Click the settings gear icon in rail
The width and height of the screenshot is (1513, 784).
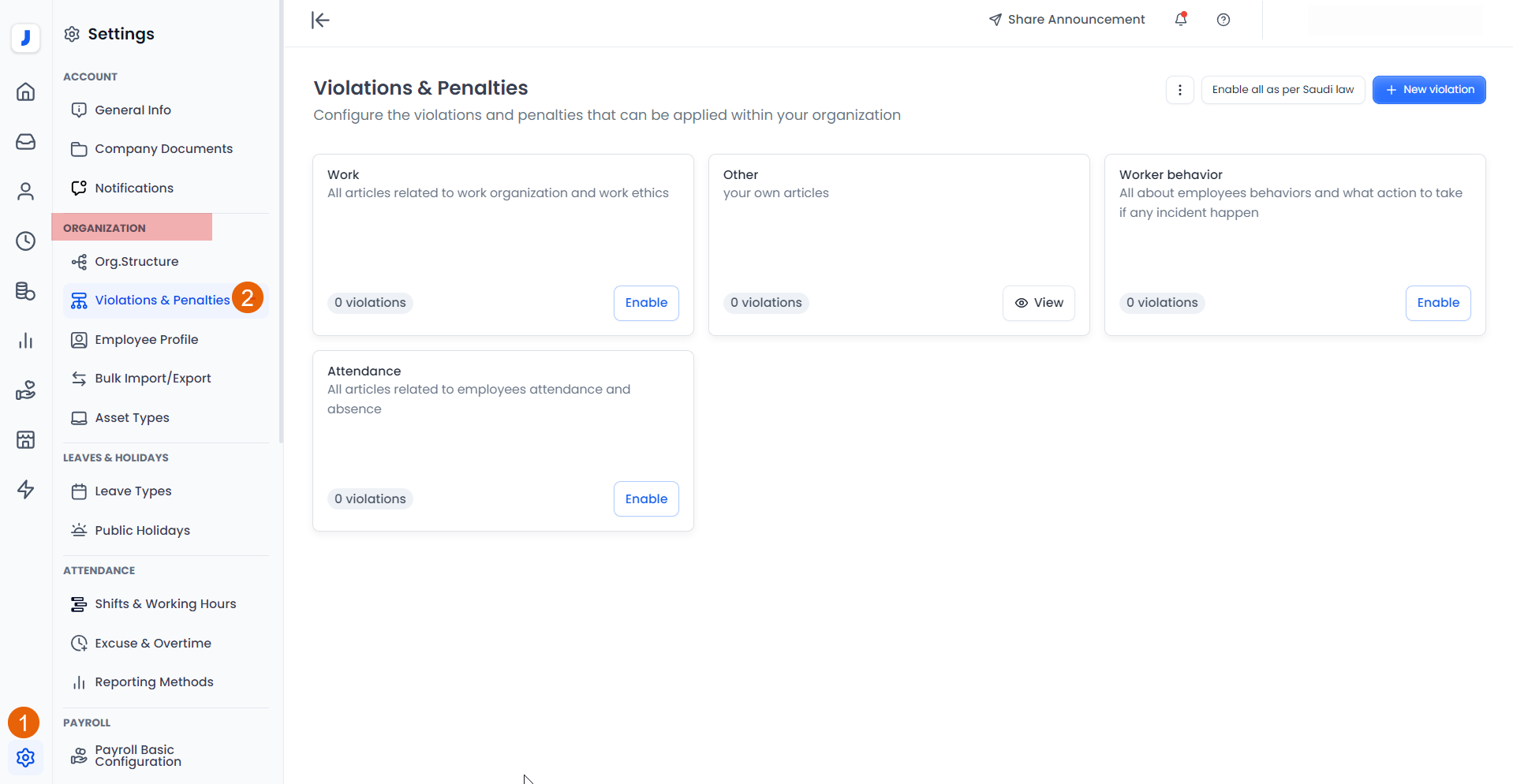25,758
